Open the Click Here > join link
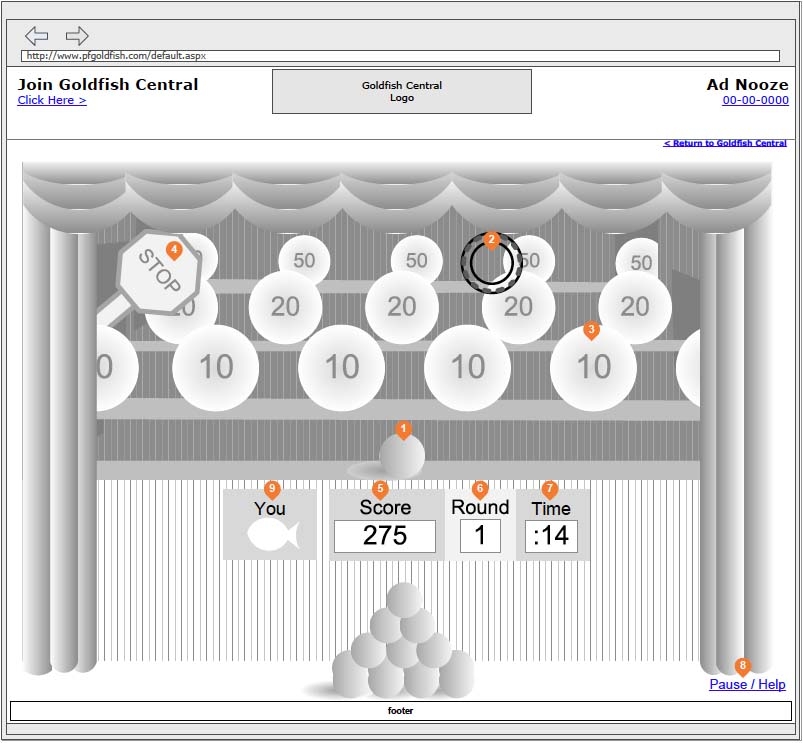Screen dimensions: 803x743 (x=52, y=100)
